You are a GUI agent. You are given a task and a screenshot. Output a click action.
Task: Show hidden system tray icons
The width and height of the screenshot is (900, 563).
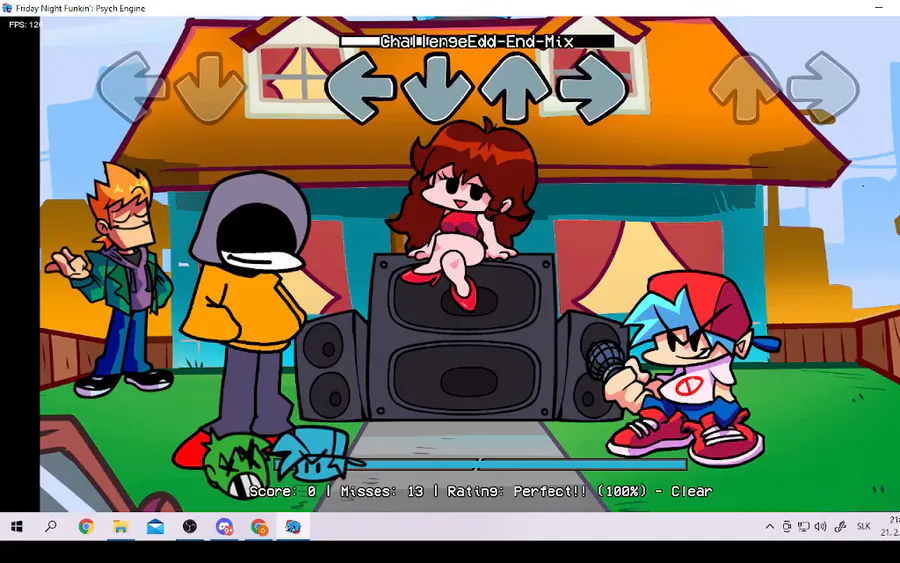(770, 526)
